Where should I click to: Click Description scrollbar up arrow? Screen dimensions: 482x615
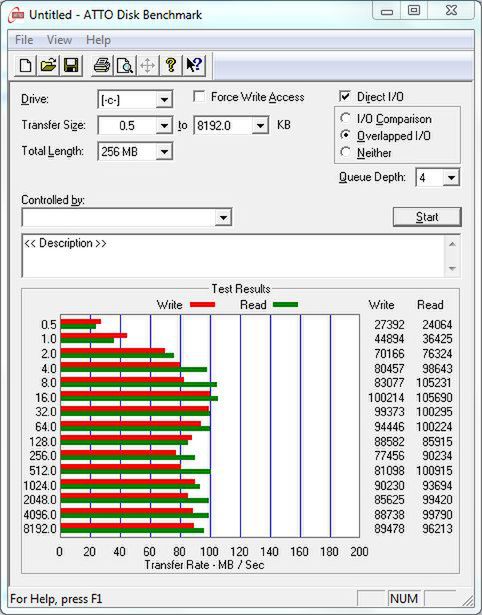coord(452,245)
